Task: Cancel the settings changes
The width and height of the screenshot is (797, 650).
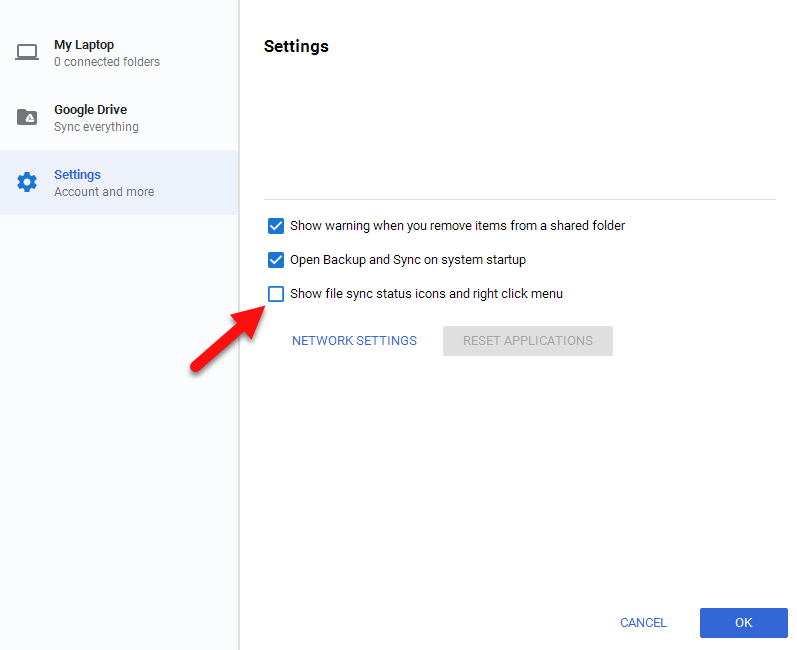Action: pos(643,623)
